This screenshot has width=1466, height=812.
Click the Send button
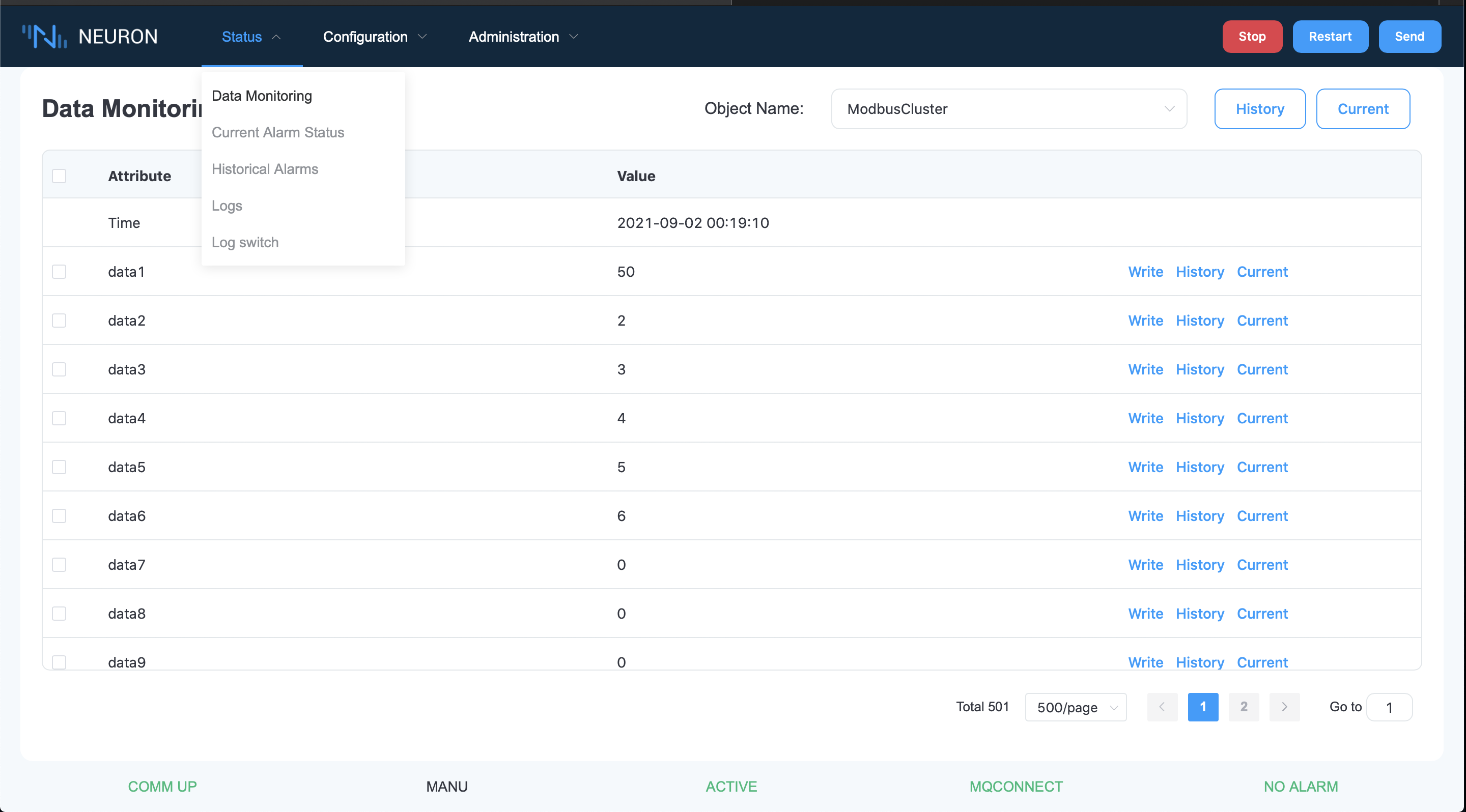point(1409,37)
